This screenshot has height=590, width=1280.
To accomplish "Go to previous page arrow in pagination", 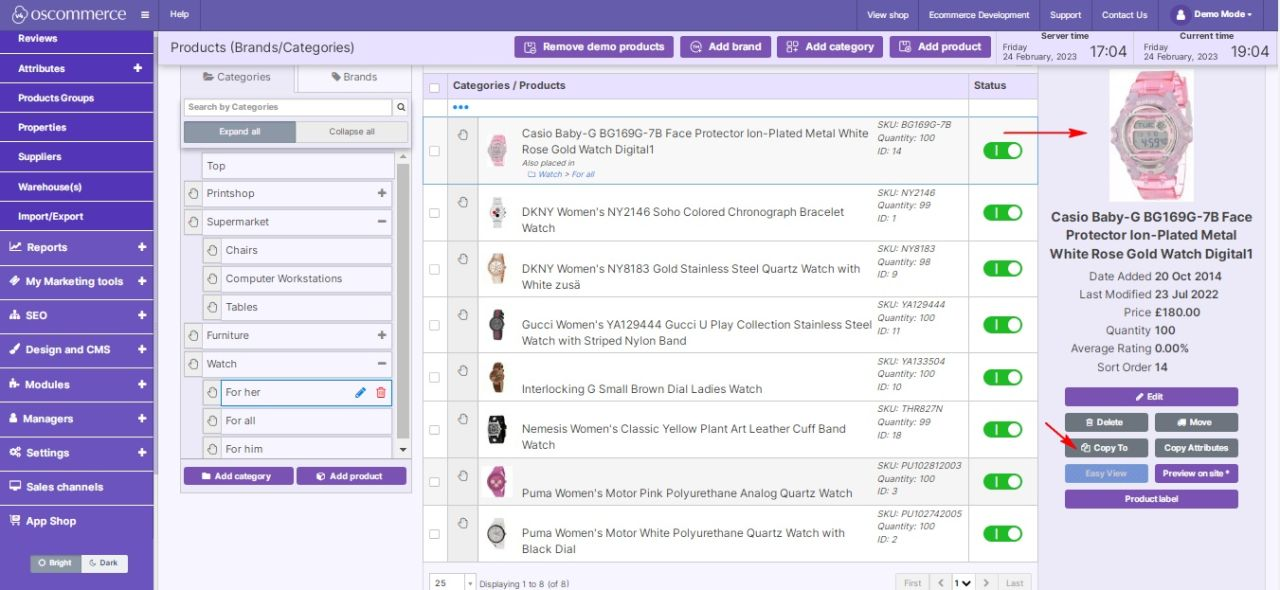I will (940, 583).
